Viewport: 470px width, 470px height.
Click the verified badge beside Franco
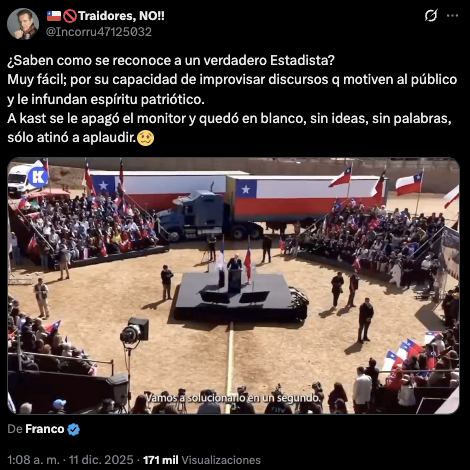tap(73, 429)
